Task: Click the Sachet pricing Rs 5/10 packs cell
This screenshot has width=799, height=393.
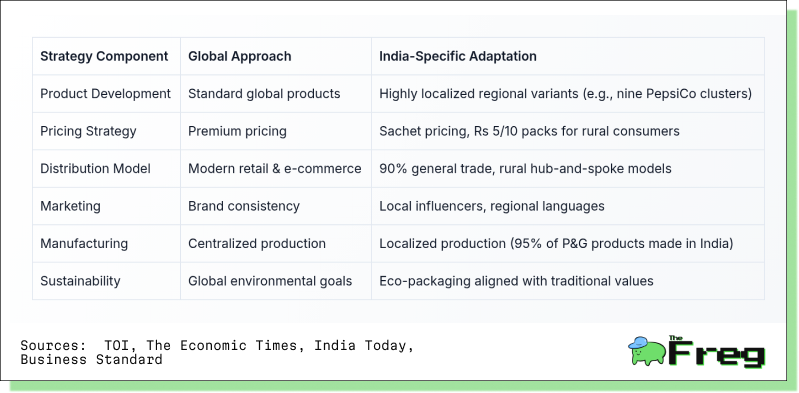Action: pyautogui.click(x=529, y=131)
